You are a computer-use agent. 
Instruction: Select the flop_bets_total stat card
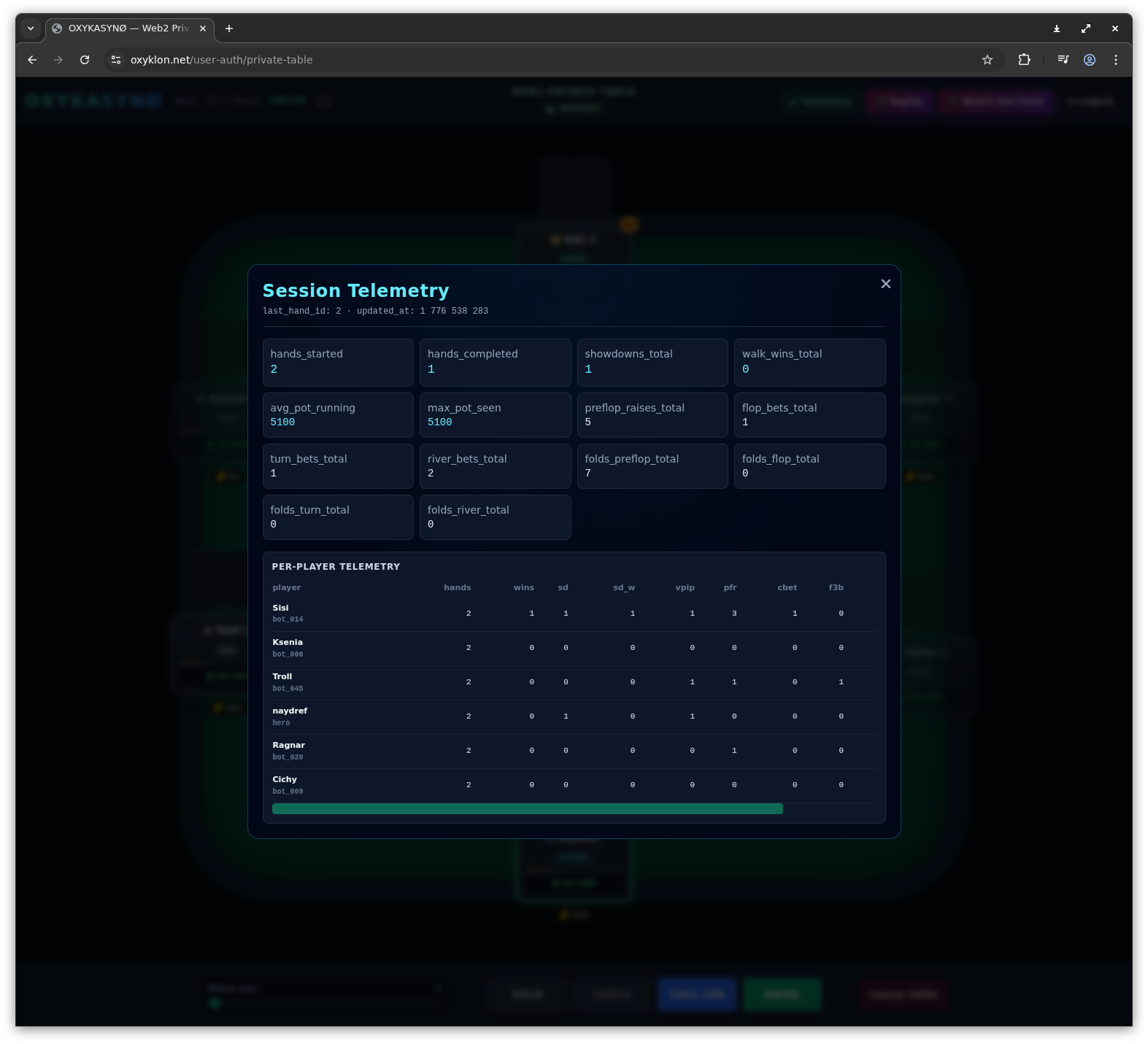point(810,415)
